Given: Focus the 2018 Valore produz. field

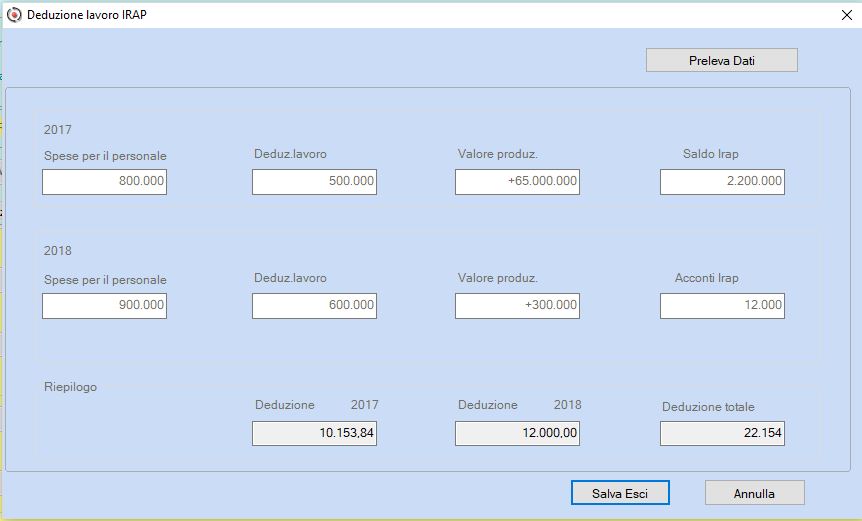Looking at the screenshot, I should click(517, 306).
